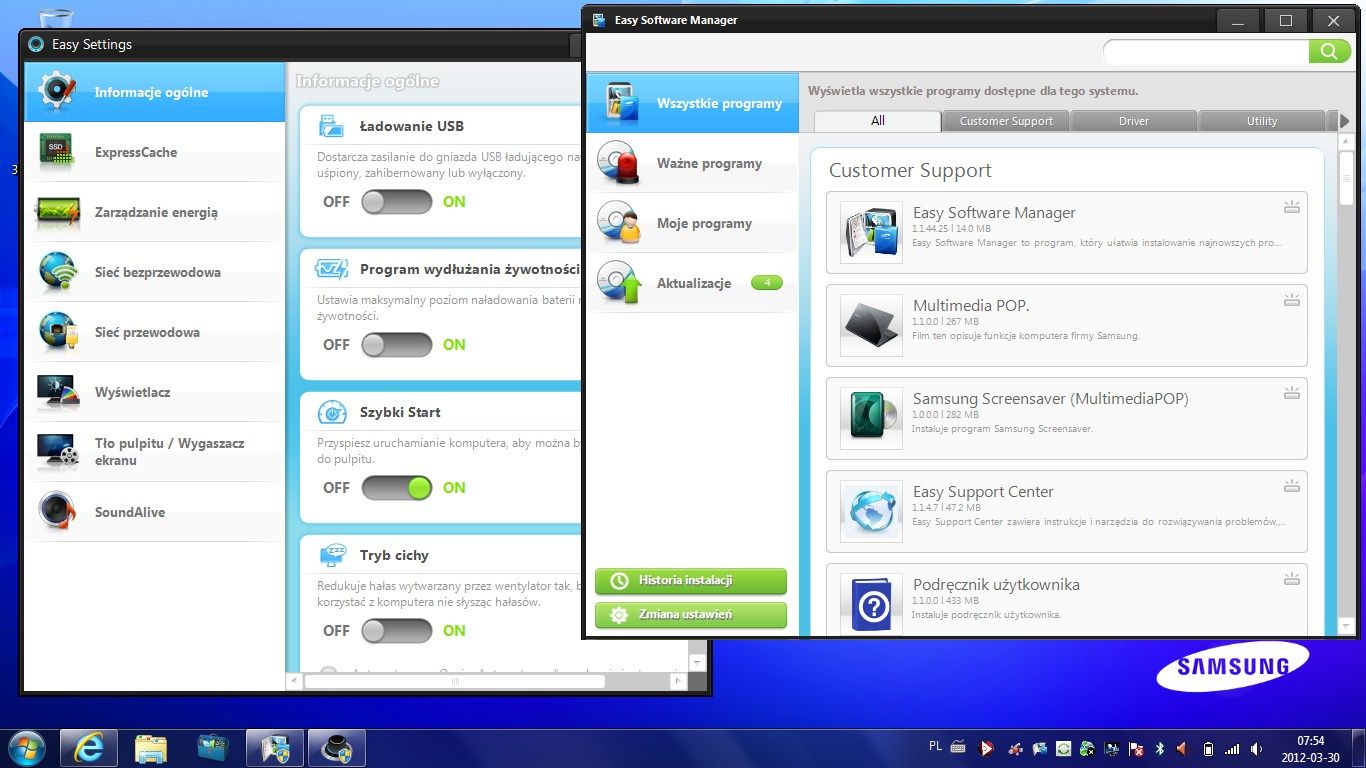Select the ExpressCache SSD chip icon

click(x=57, y=151)
